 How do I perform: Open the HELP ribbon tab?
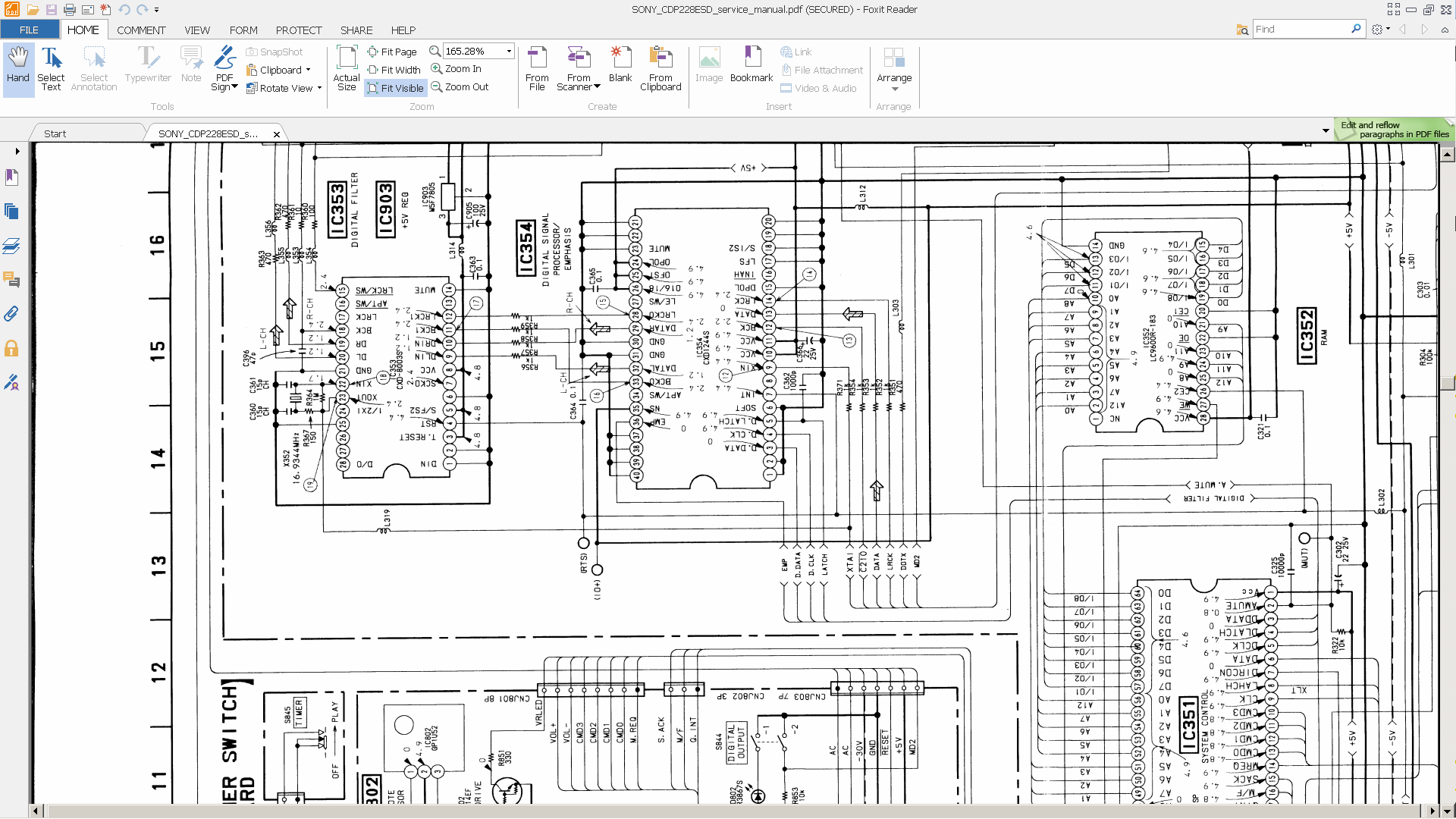403,30
